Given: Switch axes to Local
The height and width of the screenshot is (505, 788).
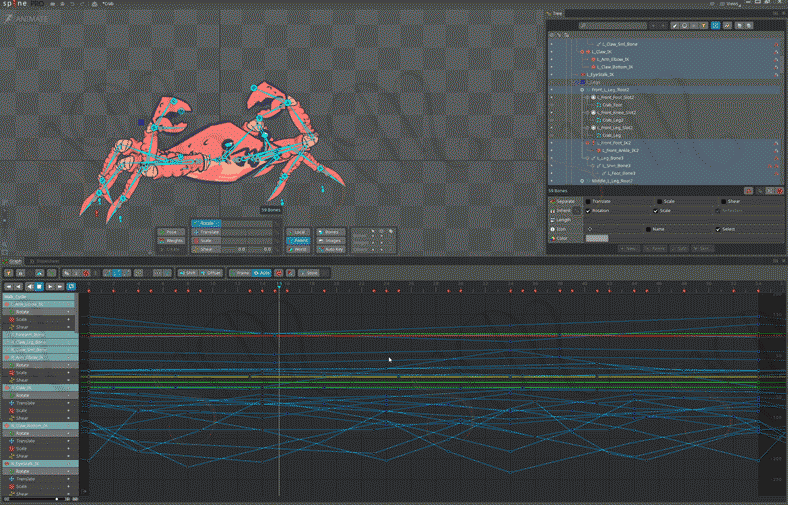Looking at the screenshot, I should click(299, 232).
